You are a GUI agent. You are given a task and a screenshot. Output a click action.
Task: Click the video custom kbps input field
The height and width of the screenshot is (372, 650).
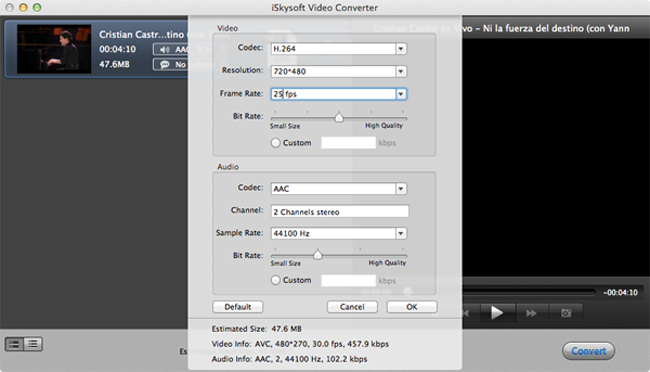[x=349, y=143]
